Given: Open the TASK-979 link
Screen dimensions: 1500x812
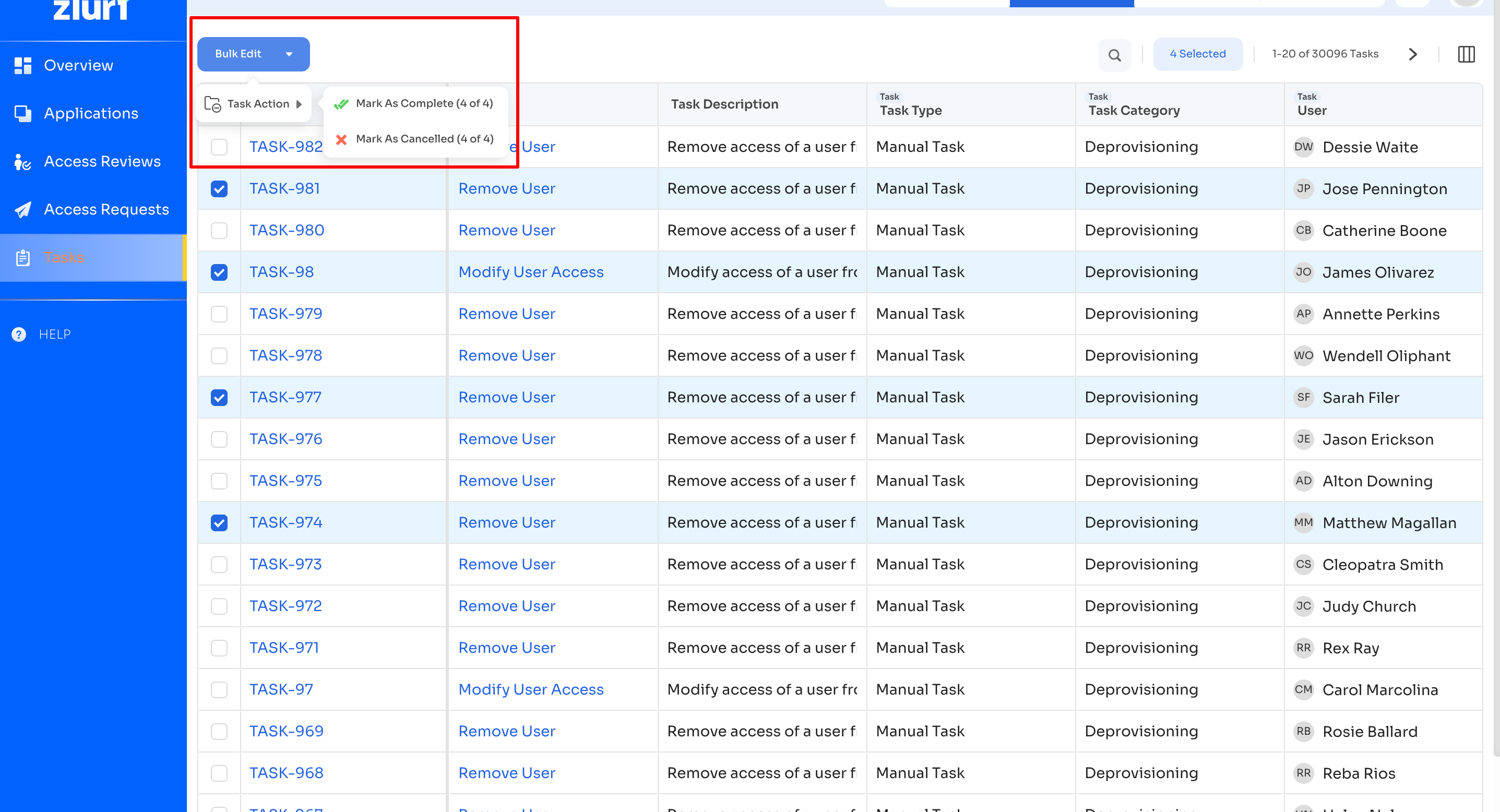Looking at the screenshot, I should pyautogui.click(x=285, y=314).
